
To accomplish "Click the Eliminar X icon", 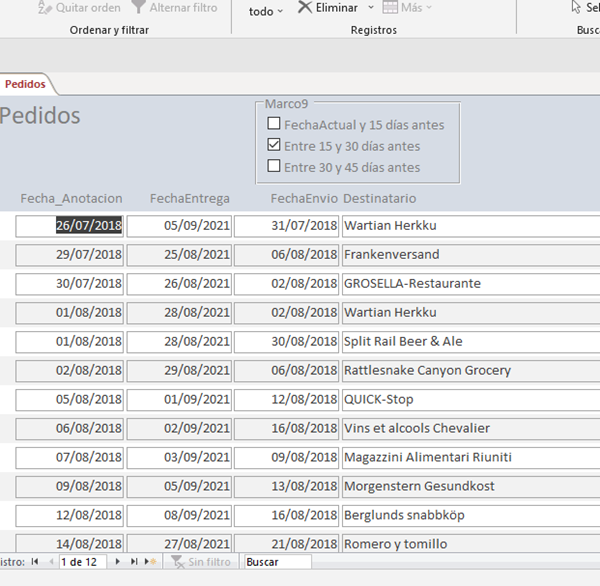I will pos(305,7).
